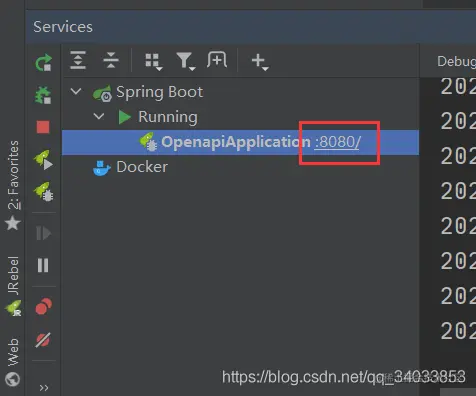Click the Resume Program icon
Viewport: 476px width, 396px height.
(x=43, y=233)
